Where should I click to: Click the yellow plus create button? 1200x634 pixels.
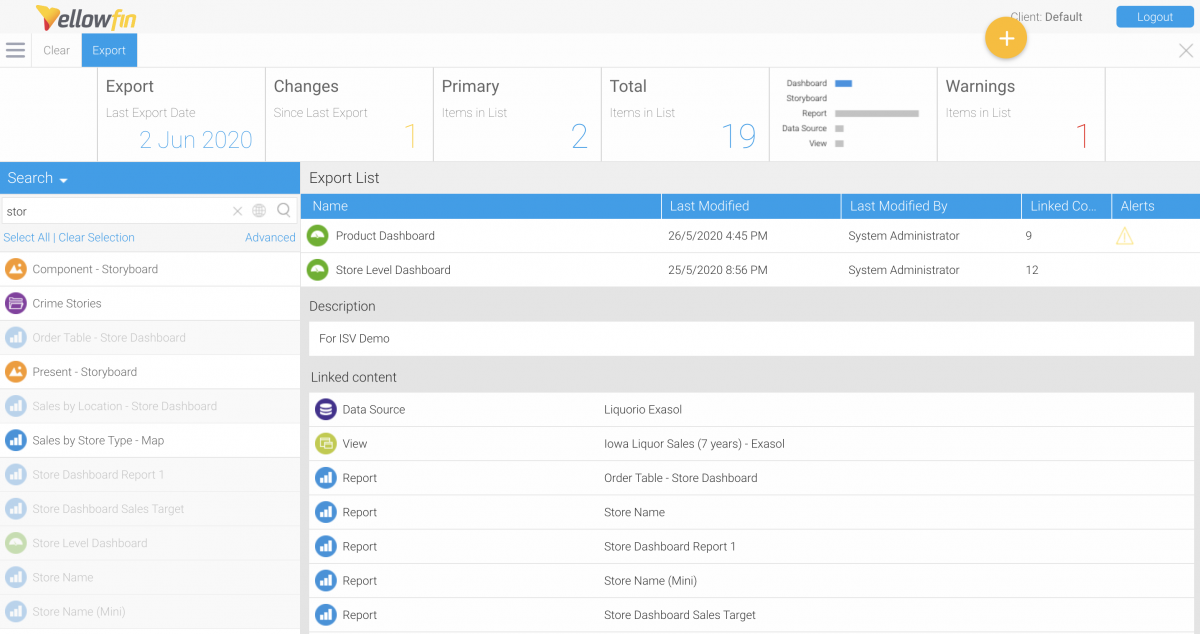pyautogui.click(x=1006, y=39)
